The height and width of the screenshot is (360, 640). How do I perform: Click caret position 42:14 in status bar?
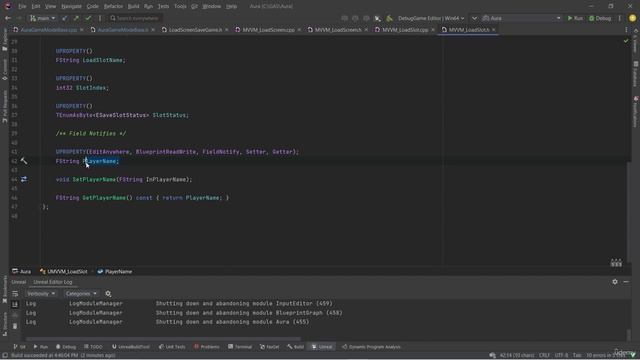(517, 355)
